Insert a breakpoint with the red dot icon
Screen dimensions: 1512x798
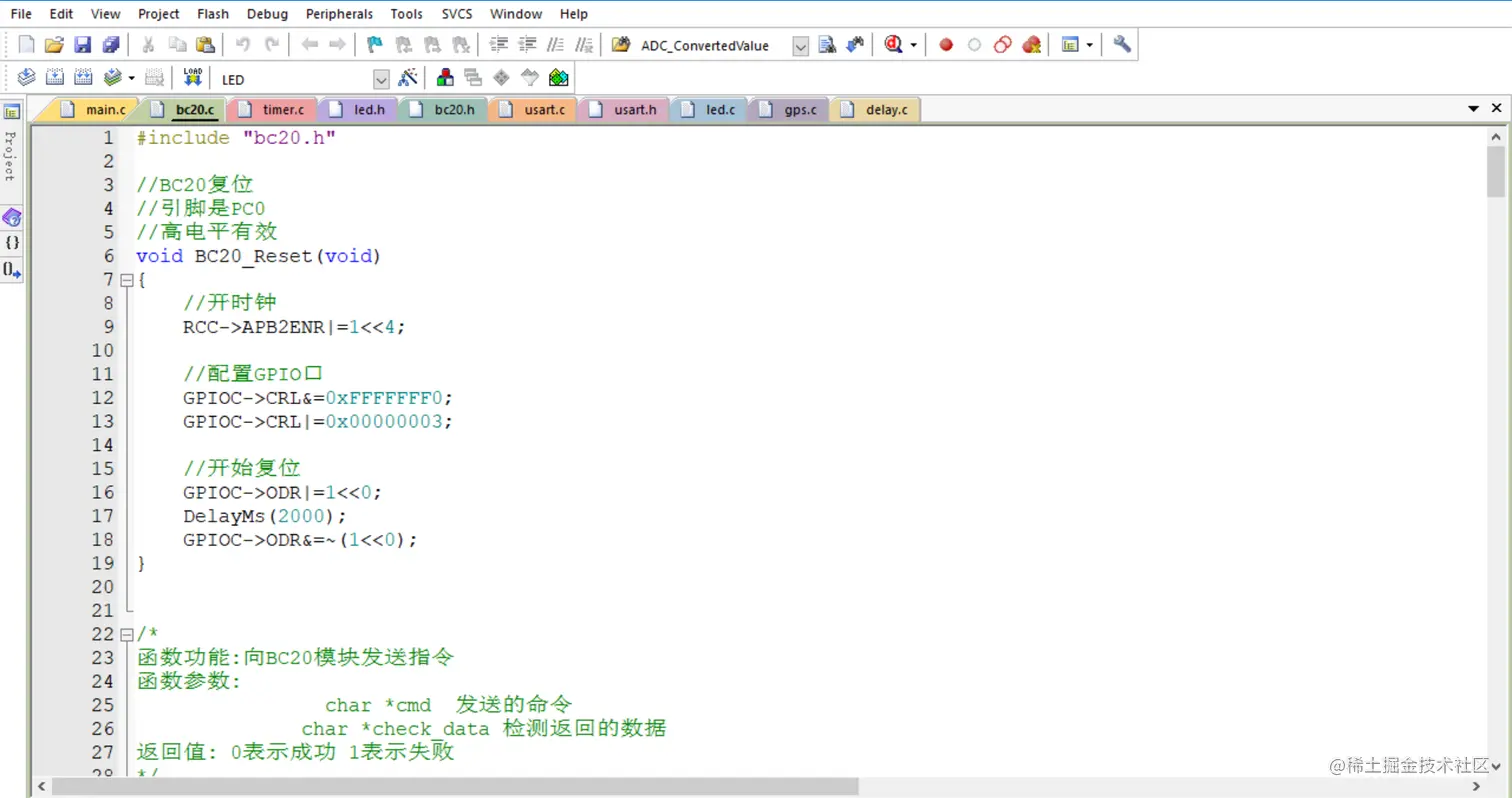[x=946, y=45]
